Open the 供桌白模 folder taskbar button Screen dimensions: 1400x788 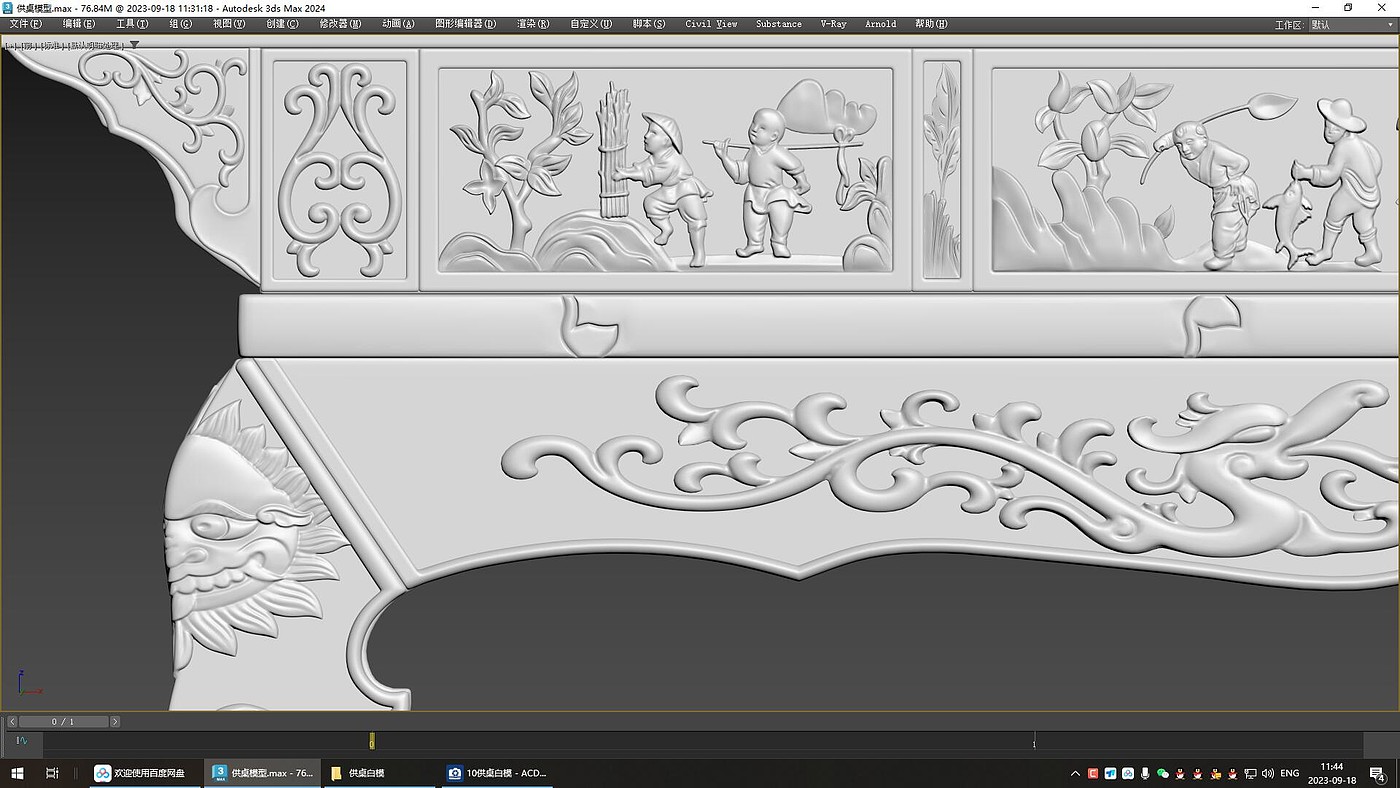click(380, 773)
